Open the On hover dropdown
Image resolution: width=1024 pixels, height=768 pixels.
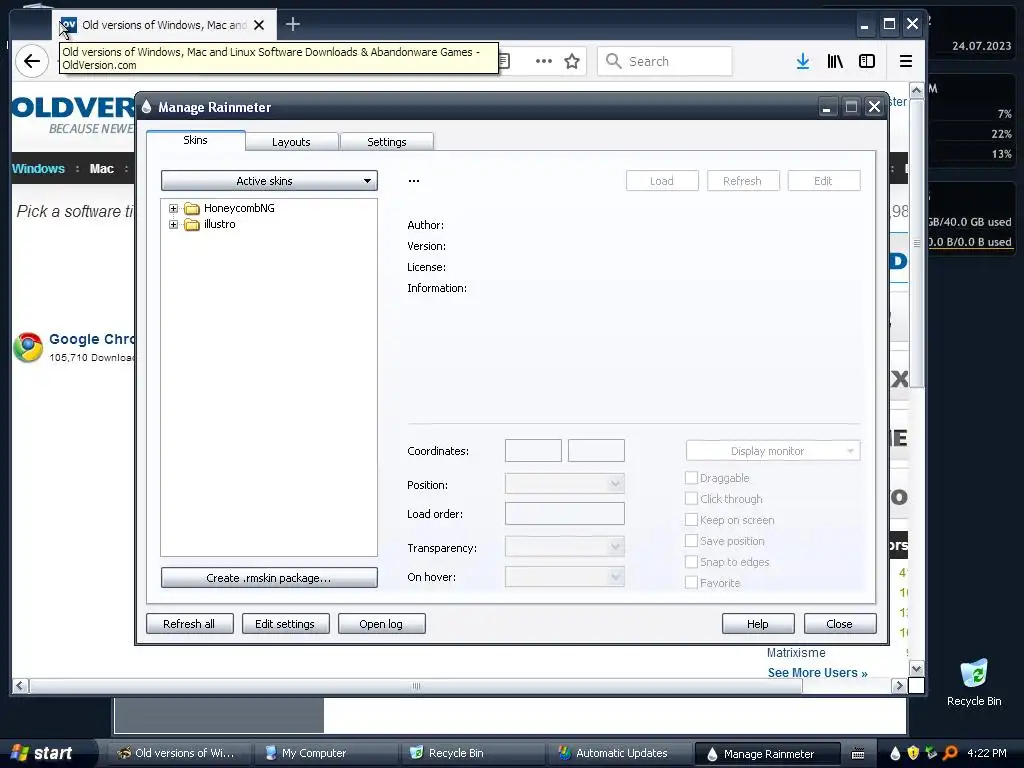click(564, 577)
